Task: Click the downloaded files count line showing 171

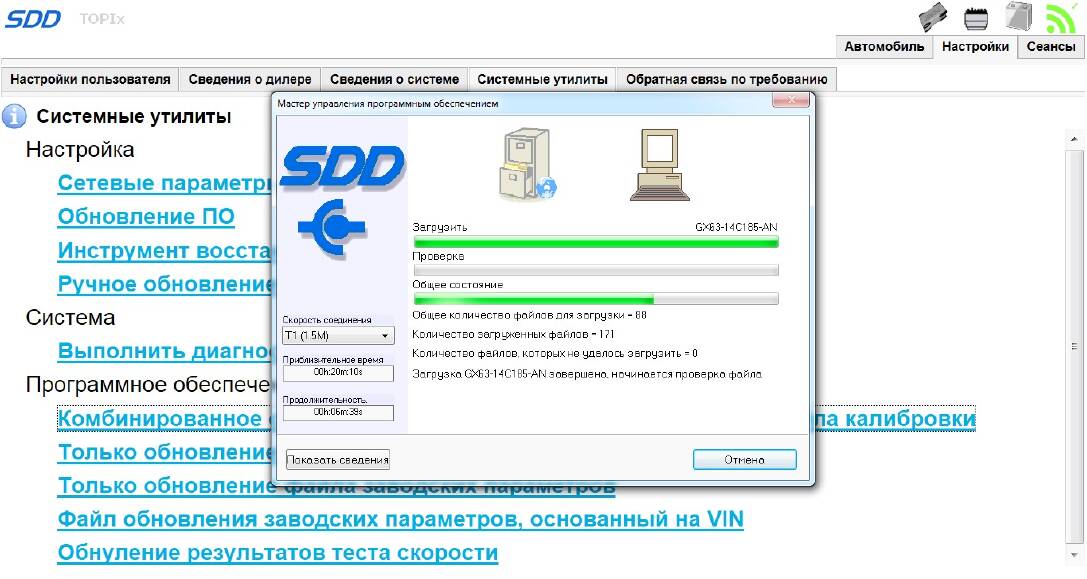Action: click(x=514, y=334)
